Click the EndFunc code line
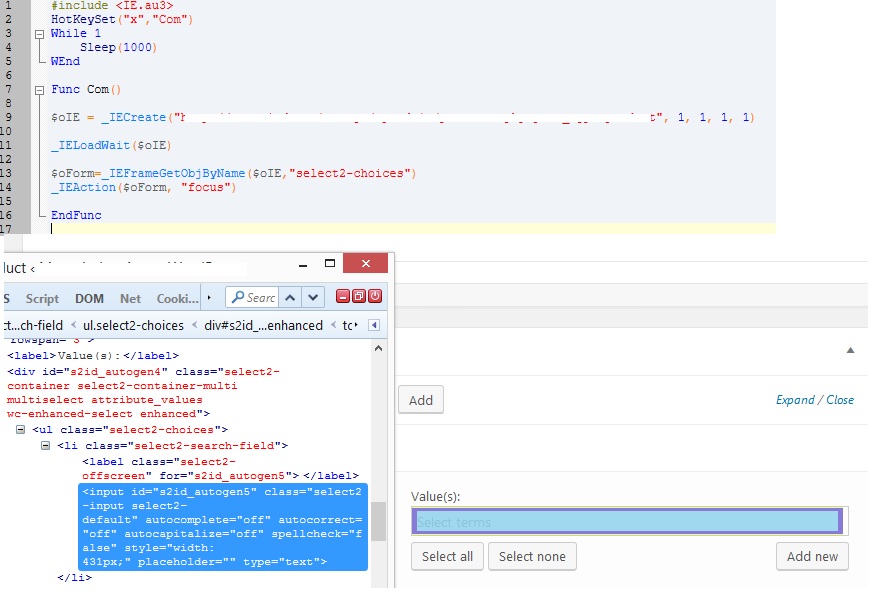 (x=76, y=215)
